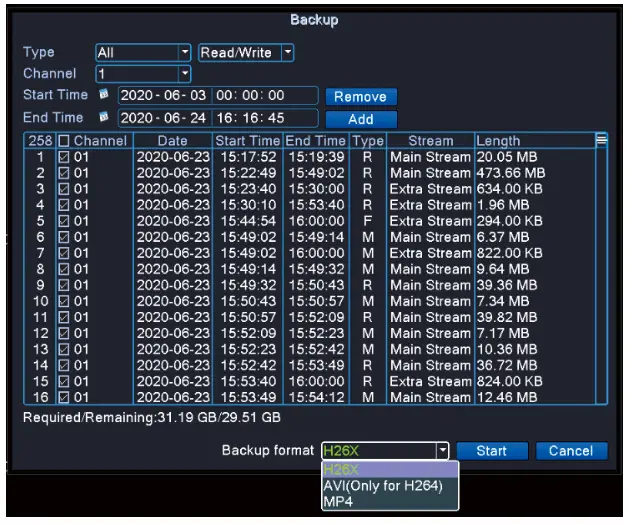This screenshot has width=630, height=524.
Task: Uncheck row 2 checkbox (15:22:49)
Action: (x=64, y=173)
